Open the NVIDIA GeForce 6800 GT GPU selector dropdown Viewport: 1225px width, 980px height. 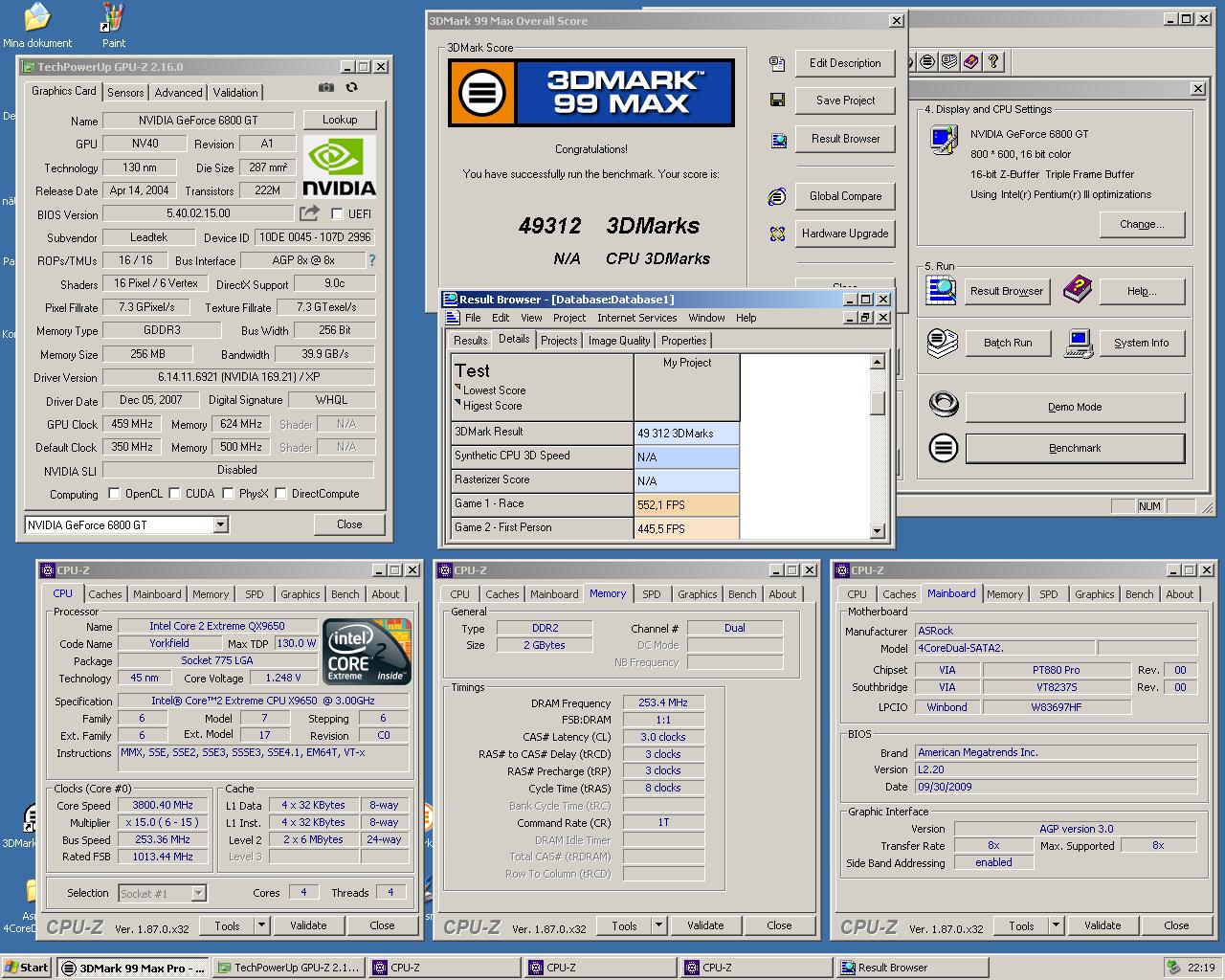pyautogui.click(x=221, y=524)
